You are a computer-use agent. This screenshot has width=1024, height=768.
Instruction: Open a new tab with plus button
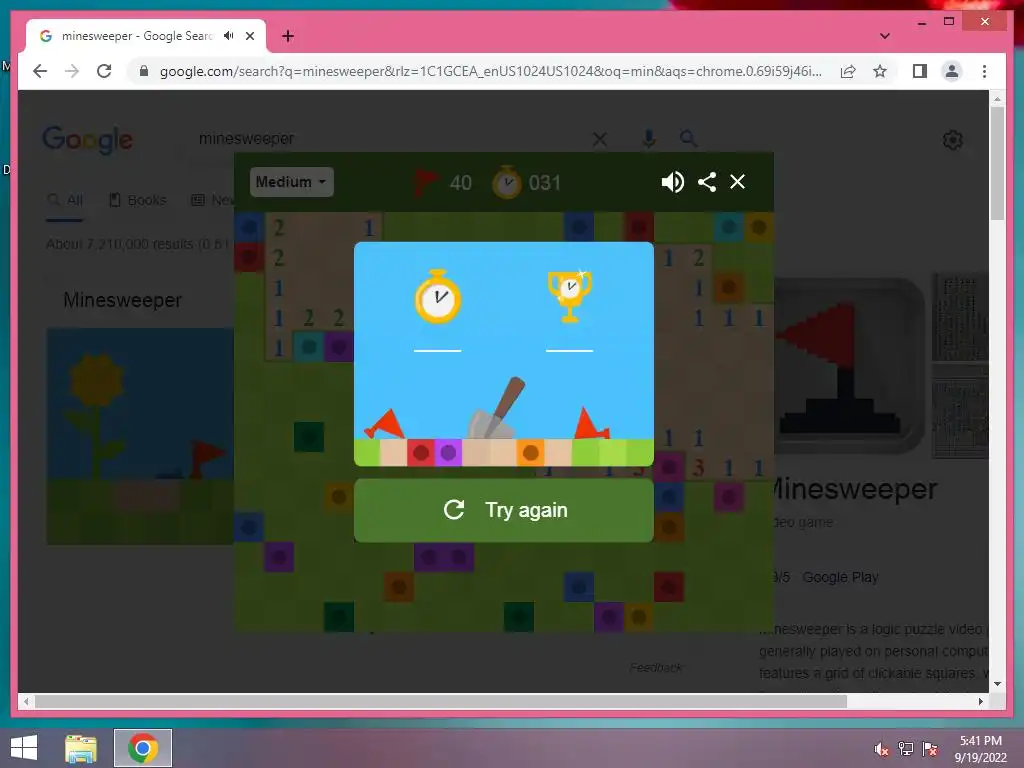pyautogui.click(x=288, y=36)
